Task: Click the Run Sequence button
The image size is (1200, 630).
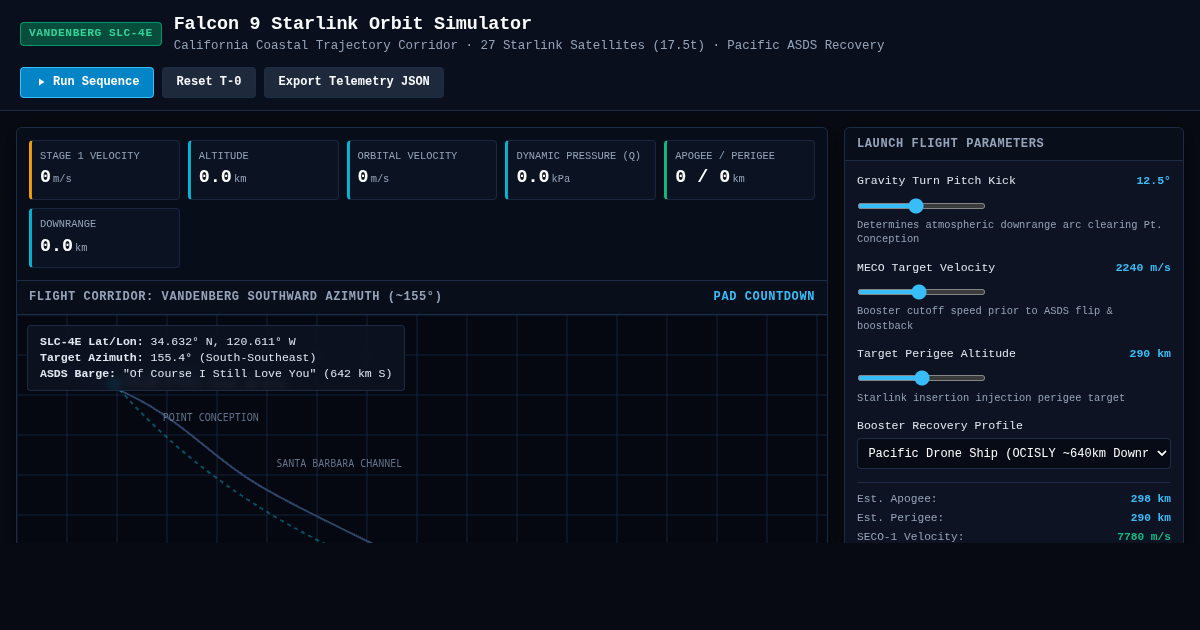Action: tap(87, 82)
